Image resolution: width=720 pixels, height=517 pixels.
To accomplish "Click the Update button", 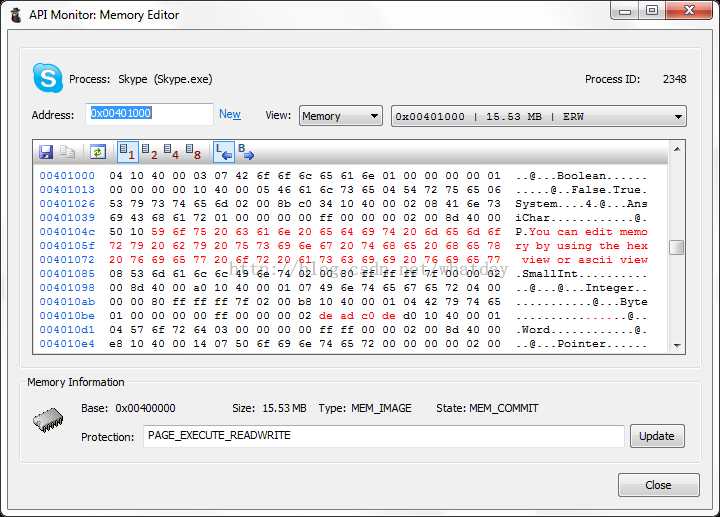I will coord(657,436).
